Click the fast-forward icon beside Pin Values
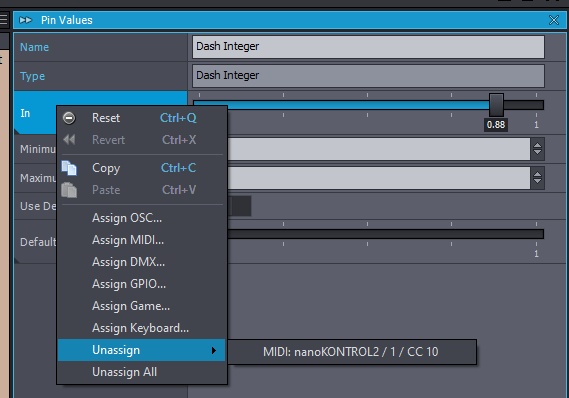Viewport: 569px width, 398px height. coord(25,20)
